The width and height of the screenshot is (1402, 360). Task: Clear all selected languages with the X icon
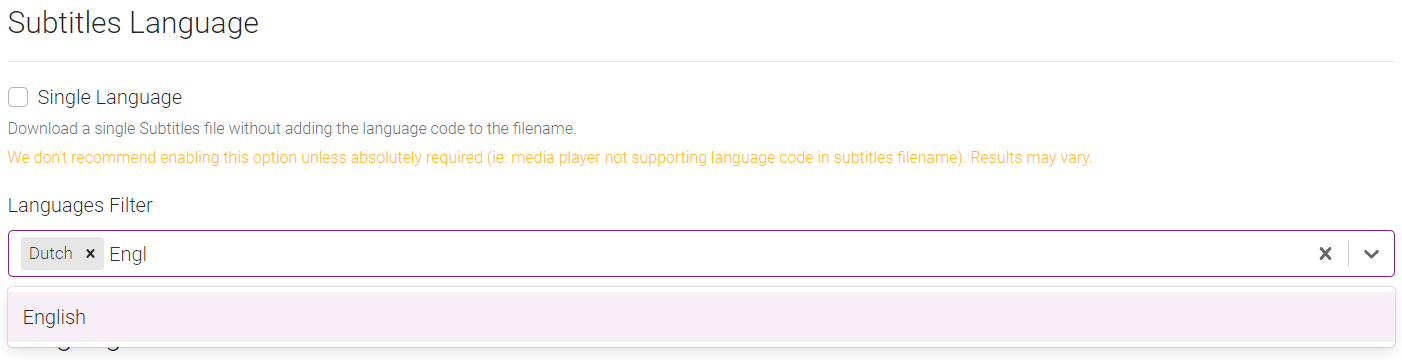click(x=1325, y=254)
